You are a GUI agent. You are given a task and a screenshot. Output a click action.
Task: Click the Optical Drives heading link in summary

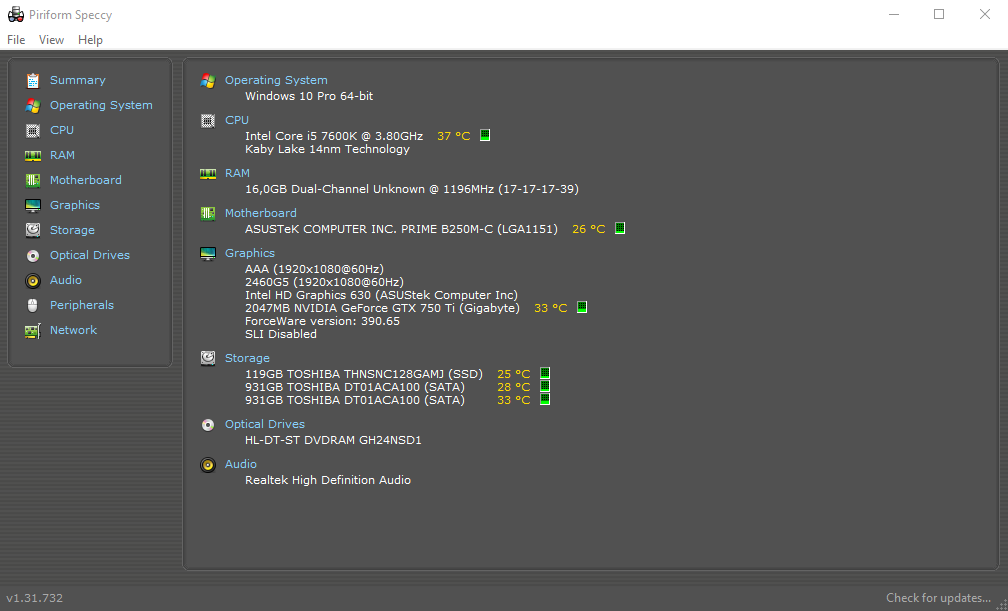click(x=264, y=424)
